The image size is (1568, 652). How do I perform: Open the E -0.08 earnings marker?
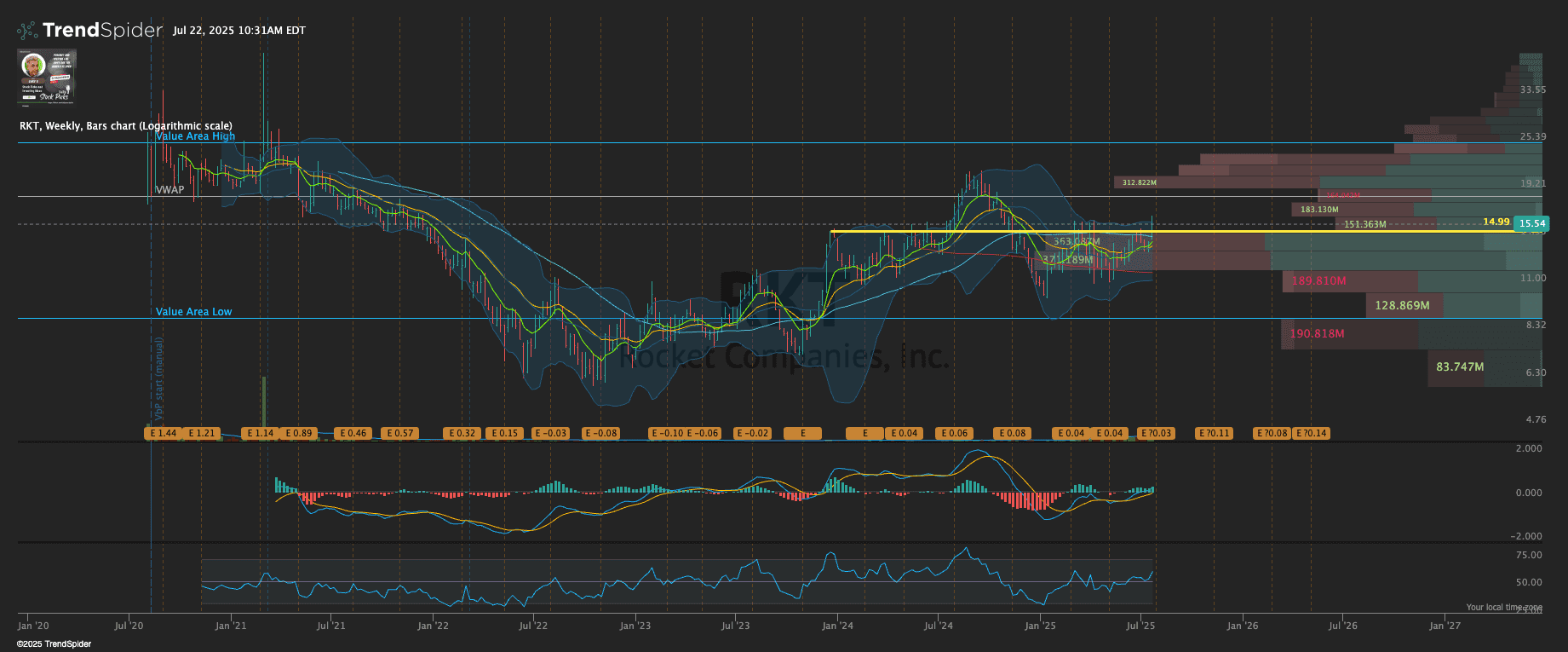[601, 433]
